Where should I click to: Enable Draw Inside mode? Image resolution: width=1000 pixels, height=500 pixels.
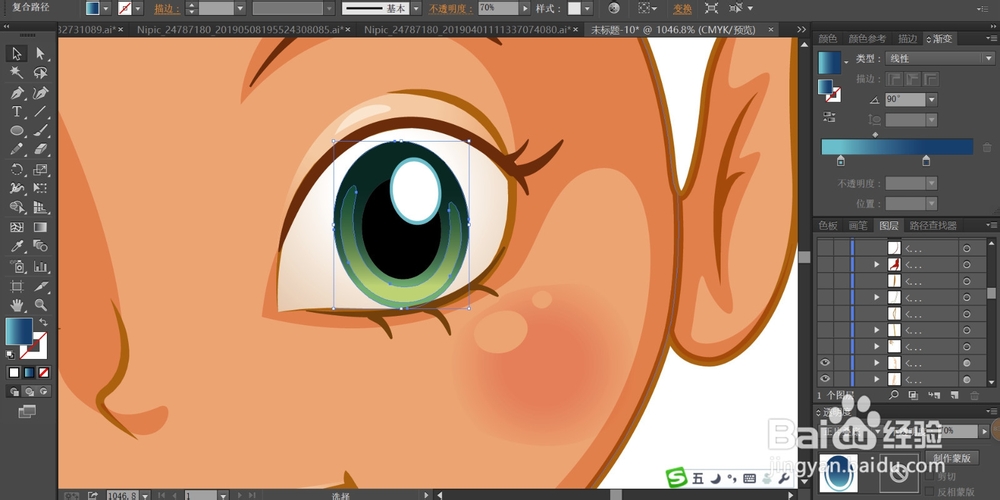[x=43, y=392]
